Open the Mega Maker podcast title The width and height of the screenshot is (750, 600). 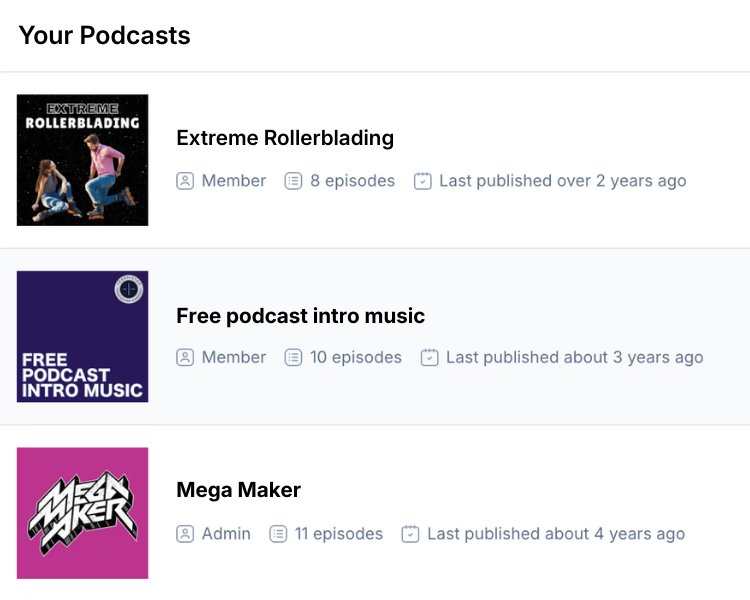(x=238, y=490)
